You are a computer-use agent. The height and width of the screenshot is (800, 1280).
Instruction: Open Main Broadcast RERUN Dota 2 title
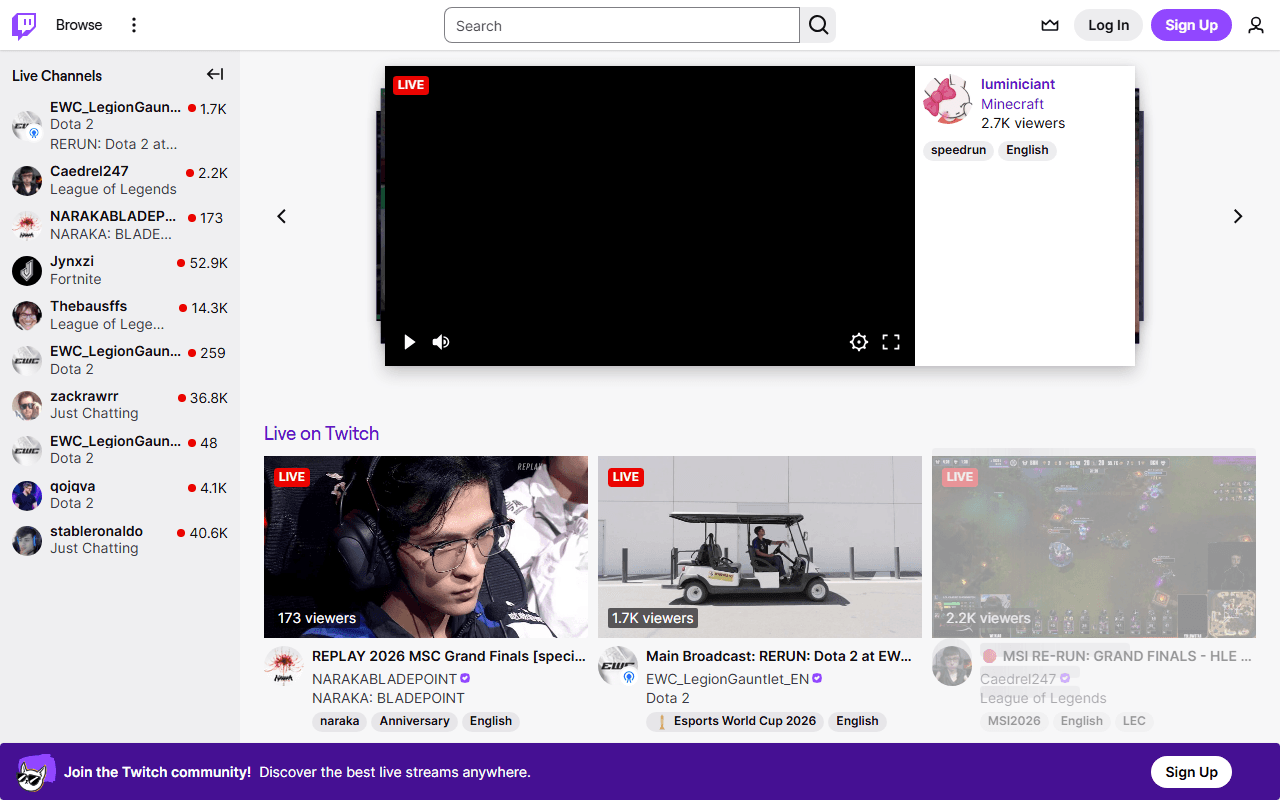pyautogui.click(x=779, y=656)
